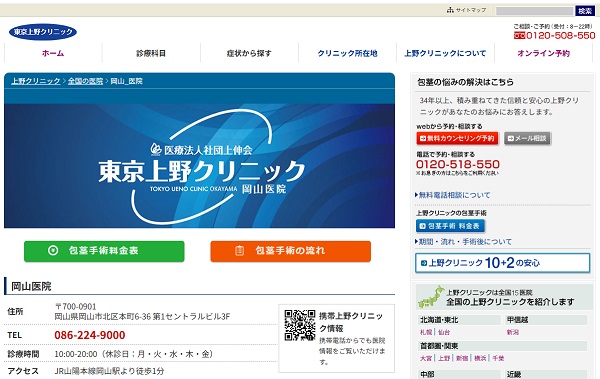Open 横浜 clinic link
Screen dimensions: 600x379
pos(480,358)
